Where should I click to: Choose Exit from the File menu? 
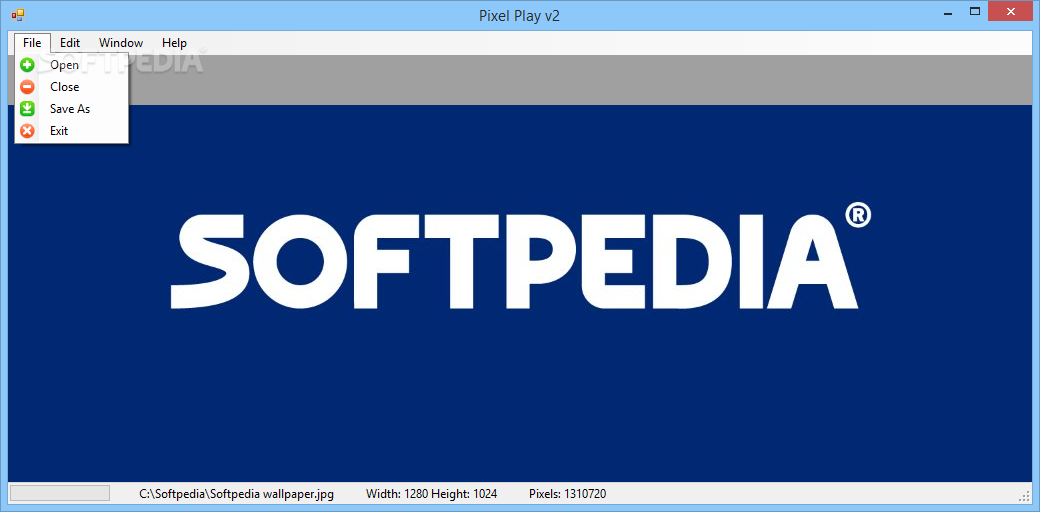pos(72,131)
